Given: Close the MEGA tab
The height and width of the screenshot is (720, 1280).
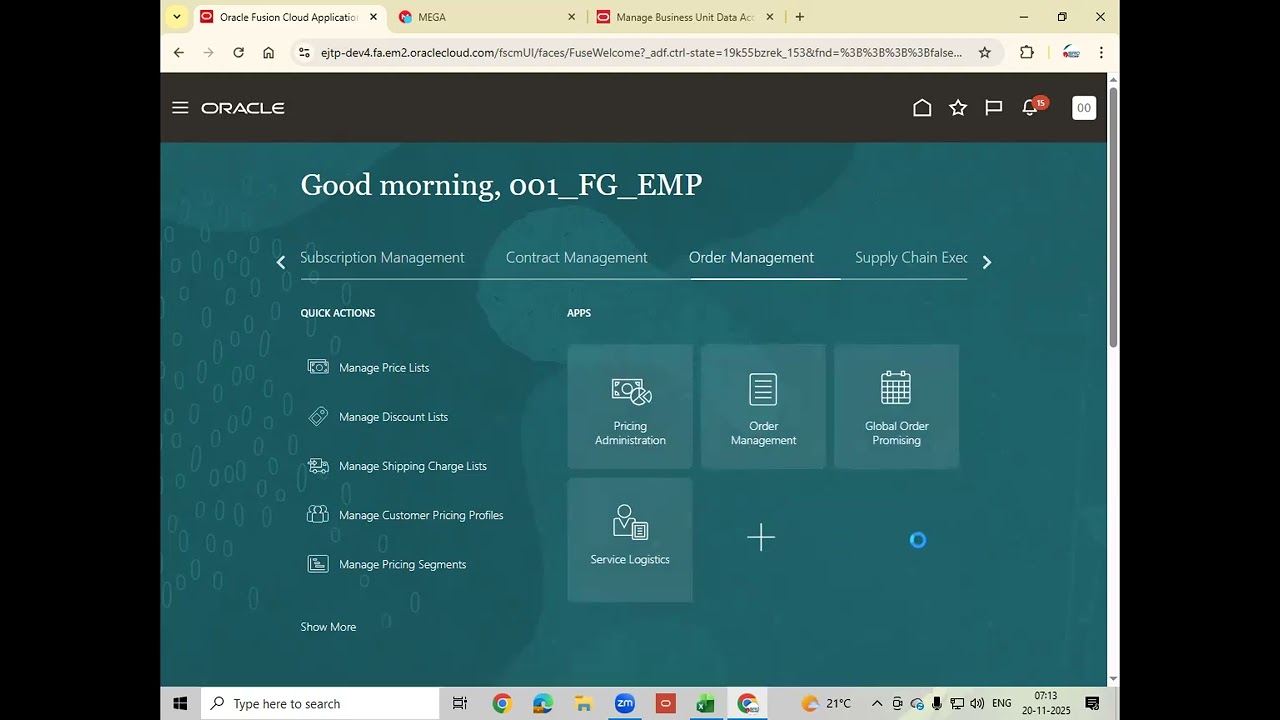Looking at the screenshot, I should tap(572, 17).
